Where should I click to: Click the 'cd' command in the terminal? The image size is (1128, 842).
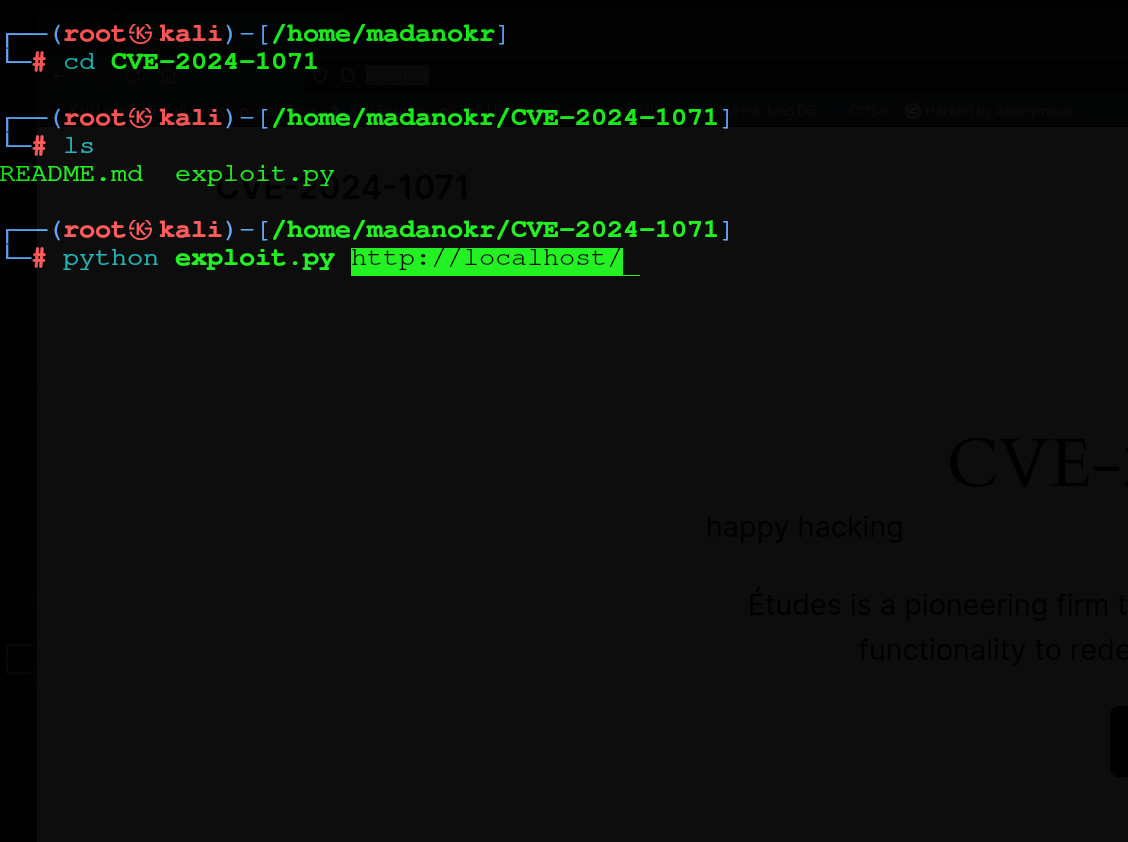[x=79, y=62]
